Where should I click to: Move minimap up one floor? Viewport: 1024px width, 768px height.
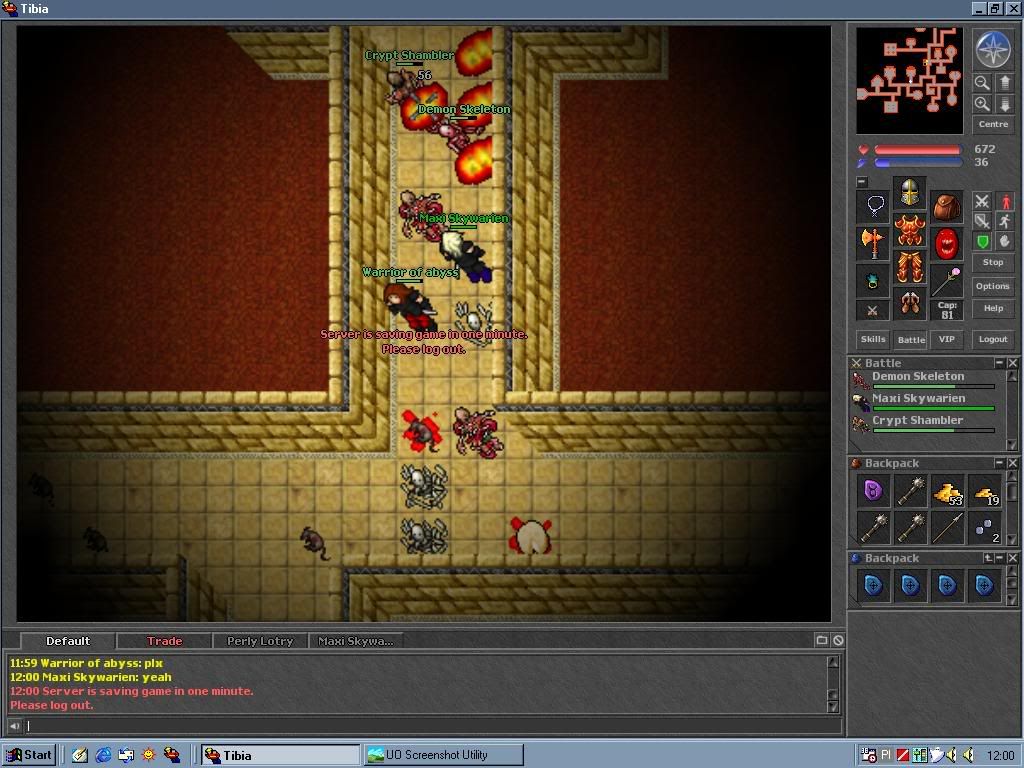tap(1004, 83)
